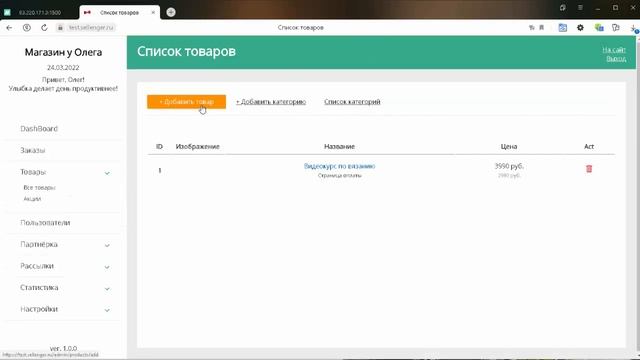Expand the Настройки sidebar chevron
The height and width of the screenshot is (360, 640).
point(107,310)
